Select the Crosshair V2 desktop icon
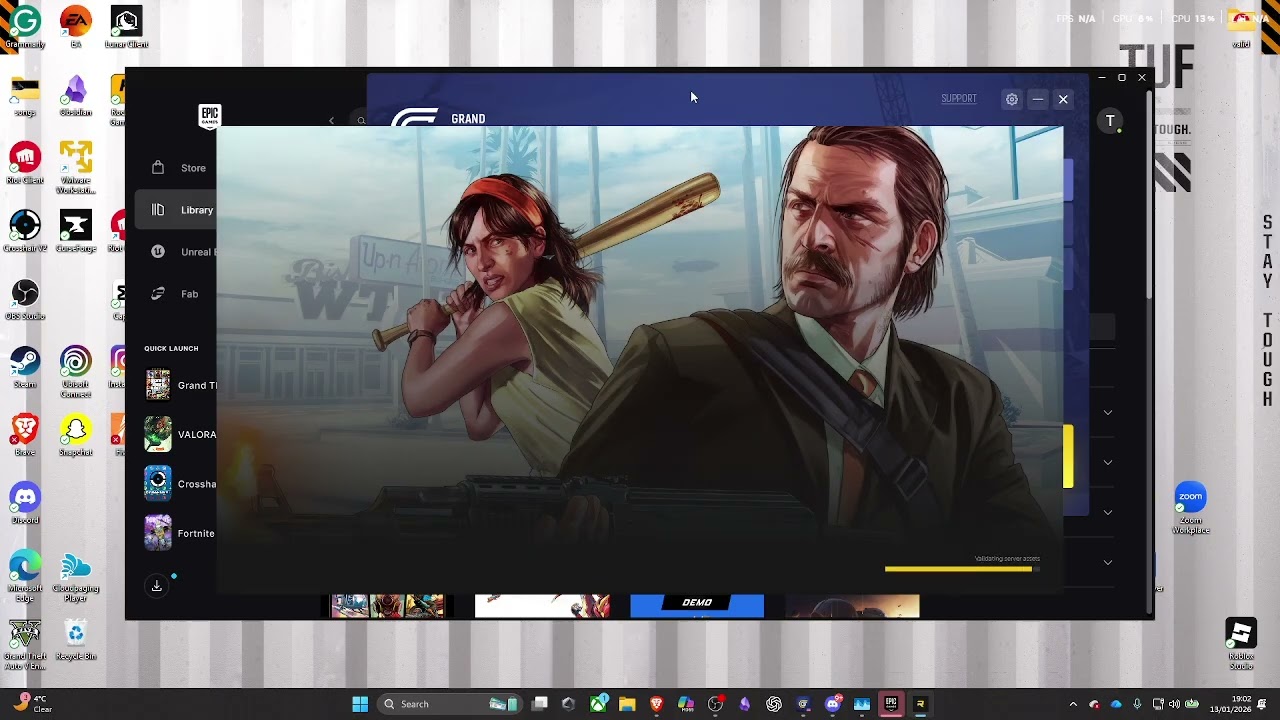Screen dimensions: 1280x720 [25, 231]
